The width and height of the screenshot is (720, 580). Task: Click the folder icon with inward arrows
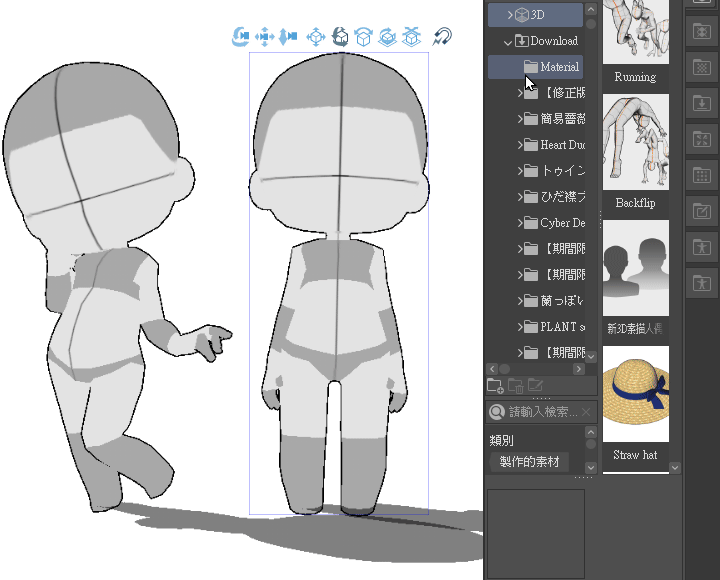point(702,139)
